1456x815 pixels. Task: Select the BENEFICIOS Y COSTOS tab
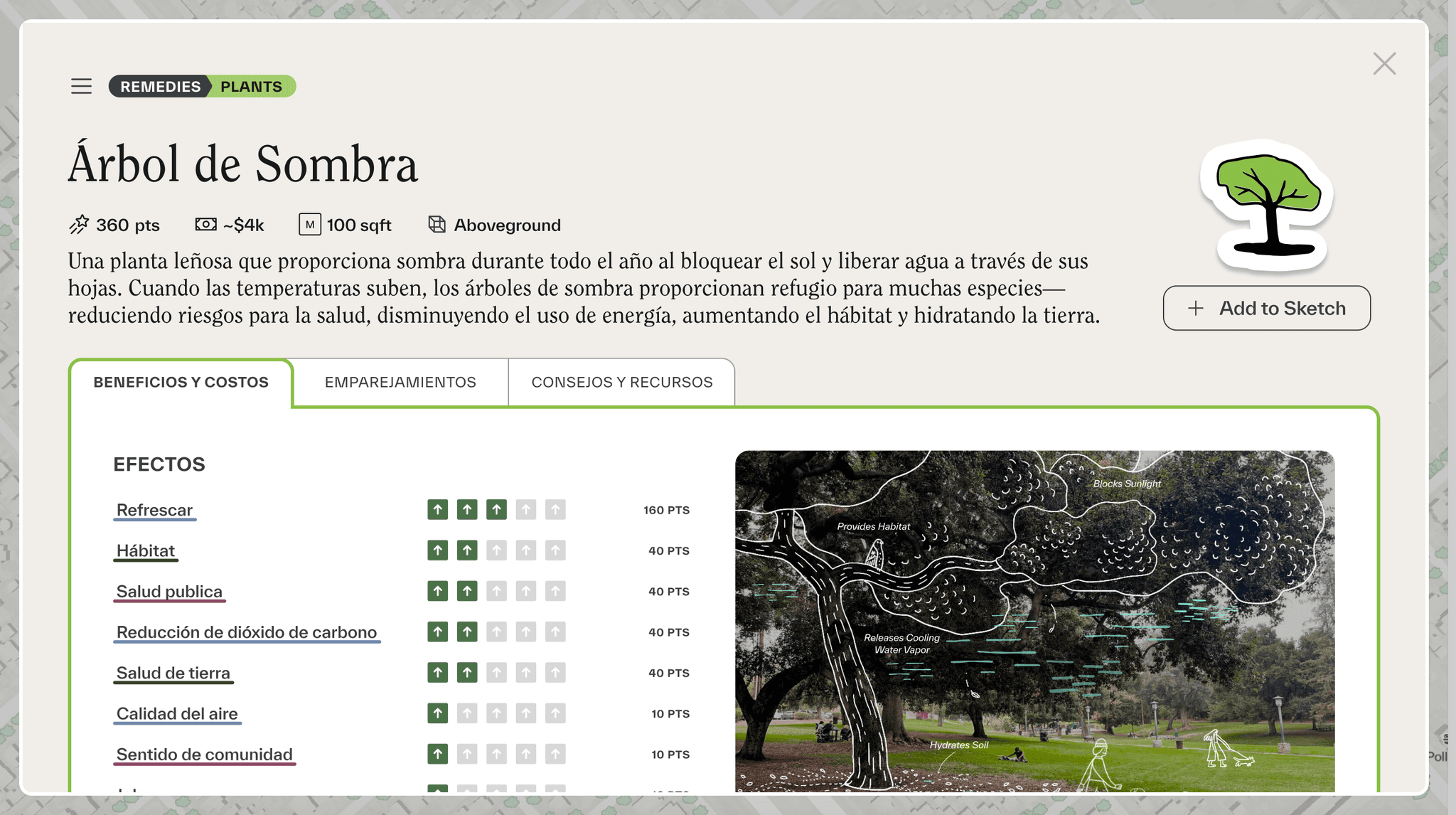click(181, 382)
